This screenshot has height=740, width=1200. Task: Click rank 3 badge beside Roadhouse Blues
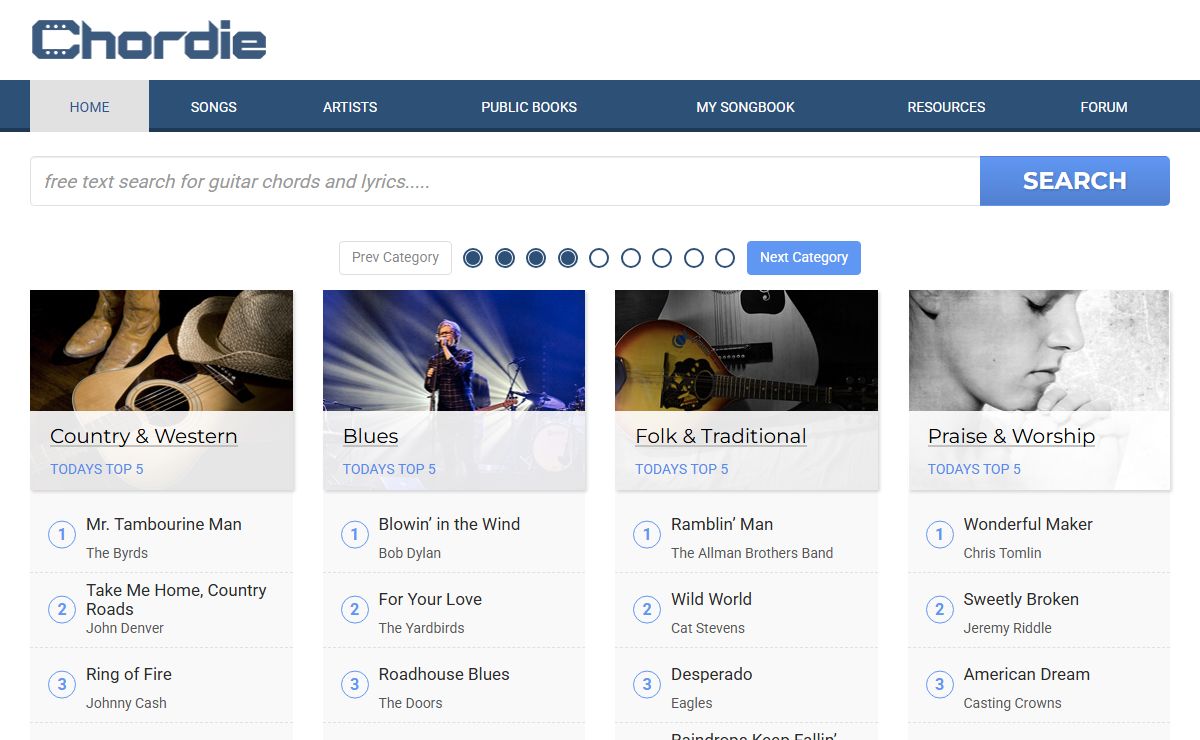coord(354,685)
